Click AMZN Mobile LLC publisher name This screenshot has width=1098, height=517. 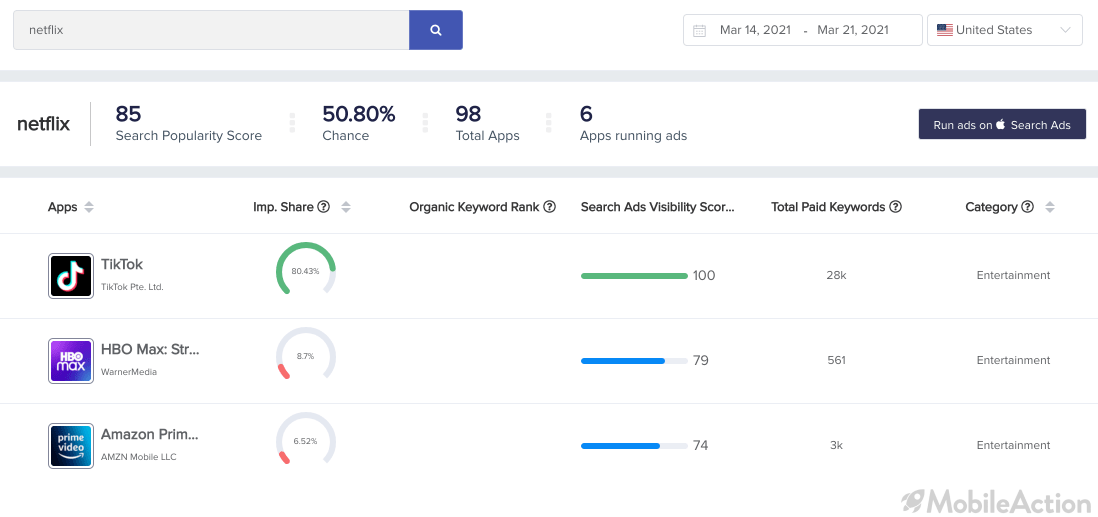[x=139, y=457]
